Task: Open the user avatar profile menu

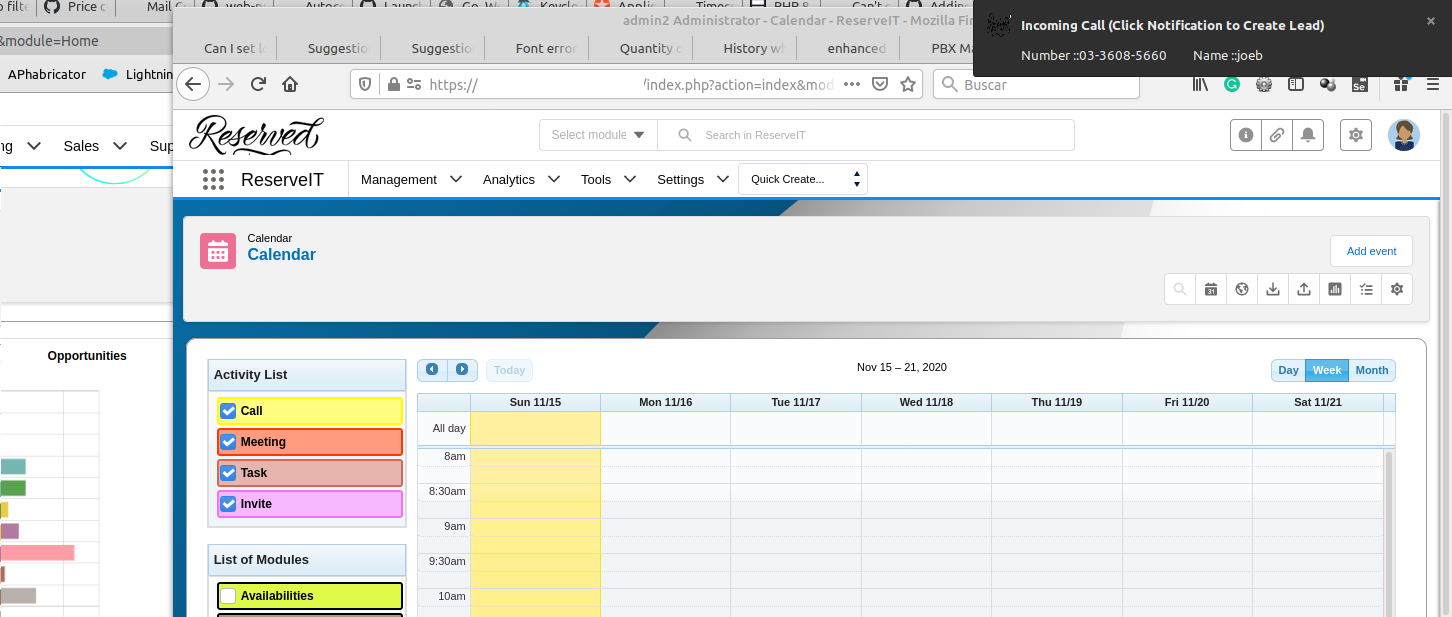Action: point(1404,135)
